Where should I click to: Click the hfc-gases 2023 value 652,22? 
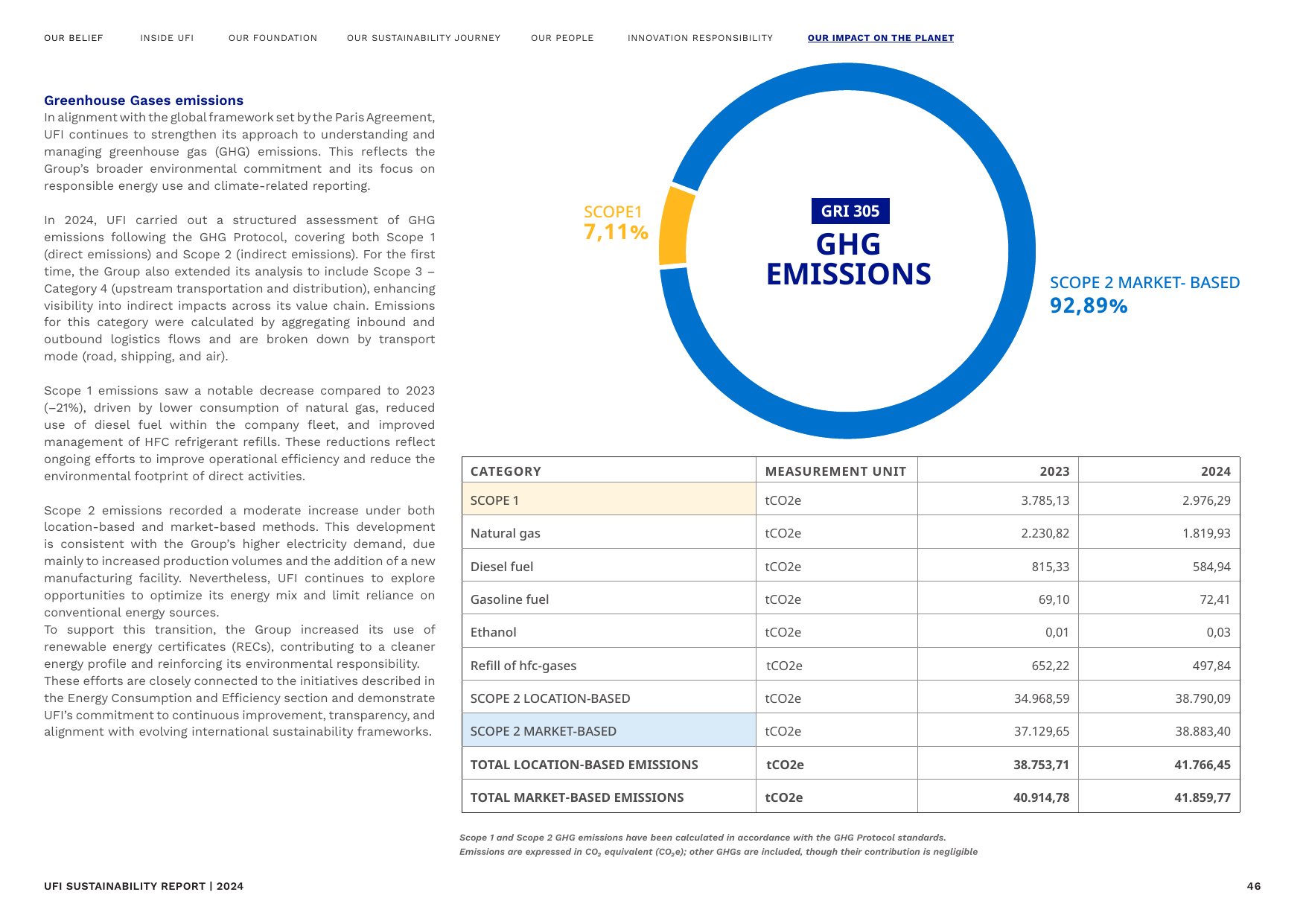pyautogui.click(x=1050, y=666)
